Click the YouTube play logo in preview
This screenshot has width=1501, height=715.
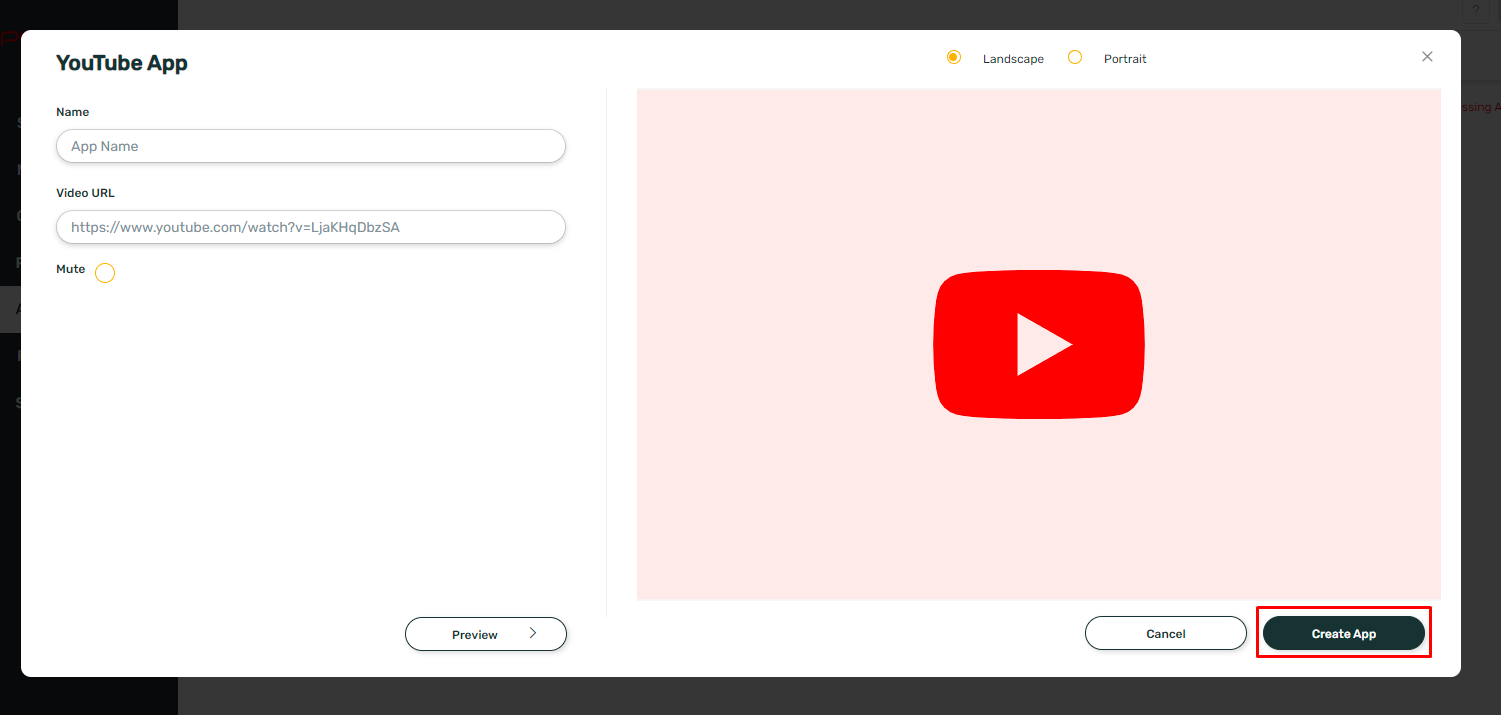coord(1039,344)
